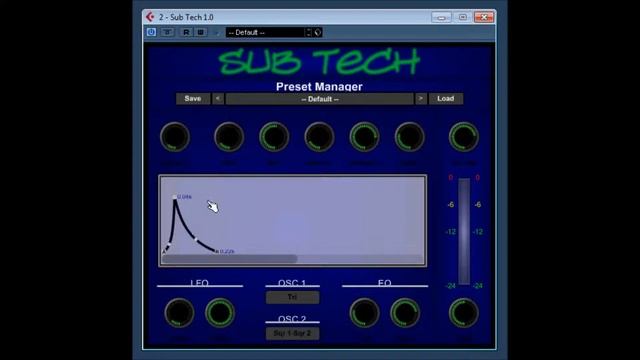The image size is (640, 360).
Task: Click the Save preset button
Action: click(x=193, y=98)
